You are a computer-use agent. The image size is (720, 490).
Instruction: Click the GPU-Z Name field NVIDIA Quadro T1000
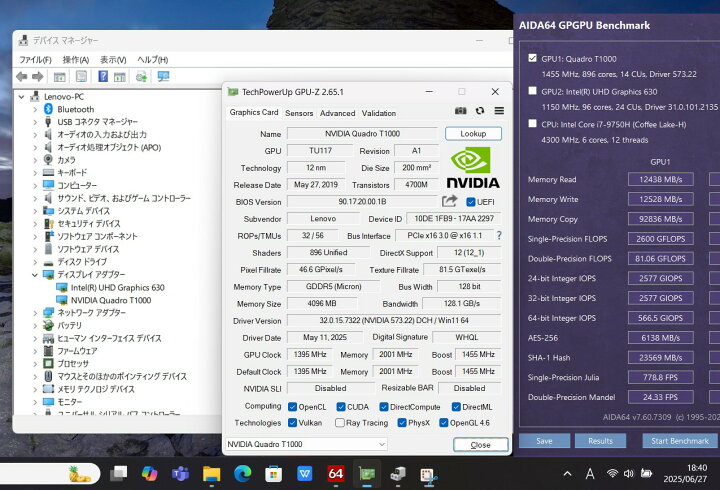362,134
